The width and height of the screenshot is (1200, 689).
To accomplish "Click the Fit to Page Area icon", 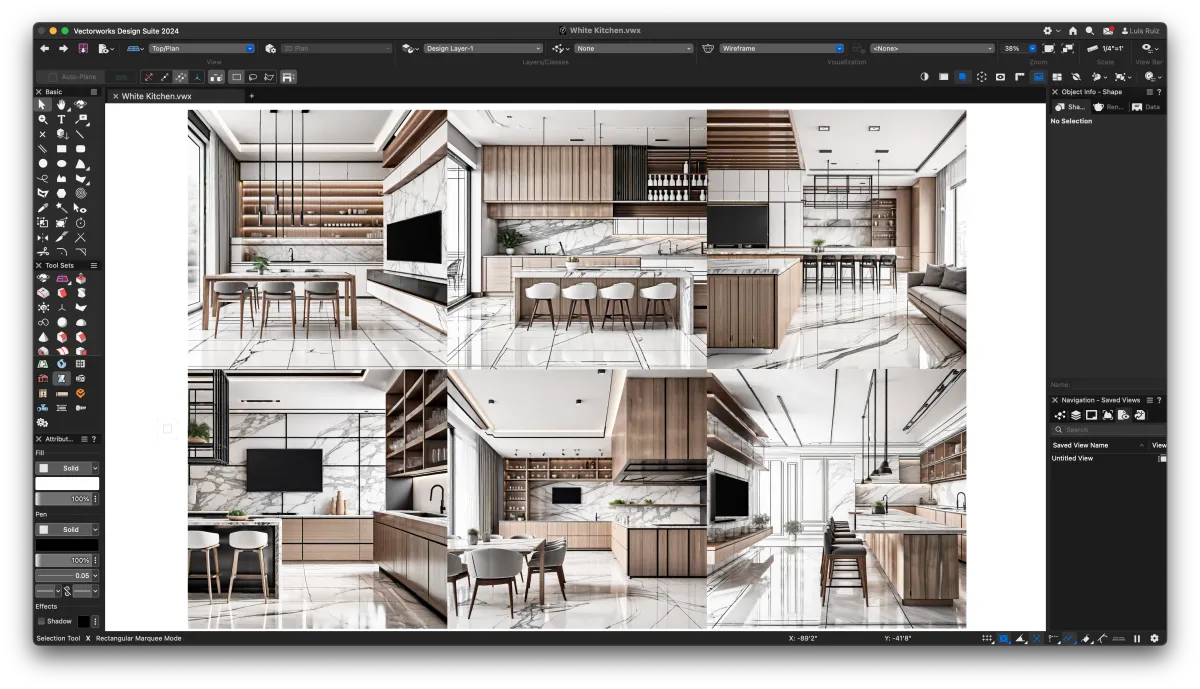I will pyautogui.click(x=1049, y=48).
